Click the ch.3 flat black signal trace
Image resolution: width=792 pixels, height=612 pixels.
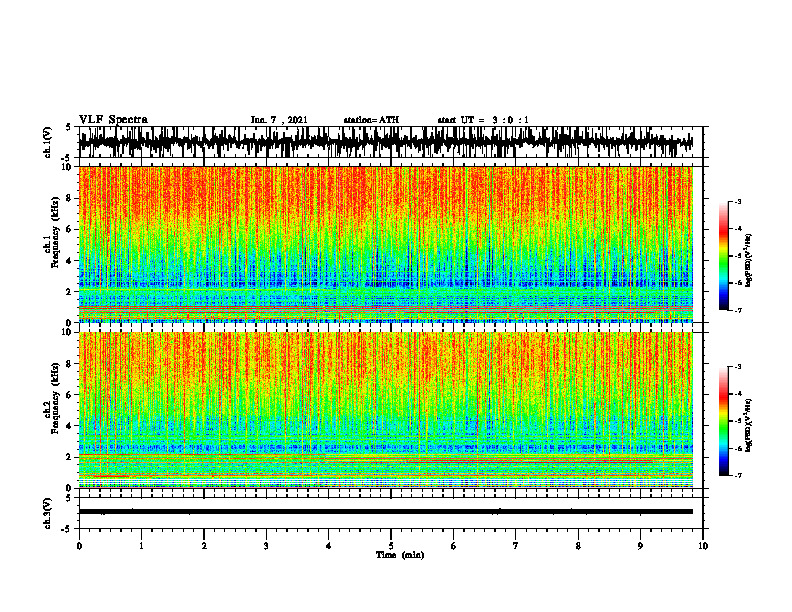386,512
